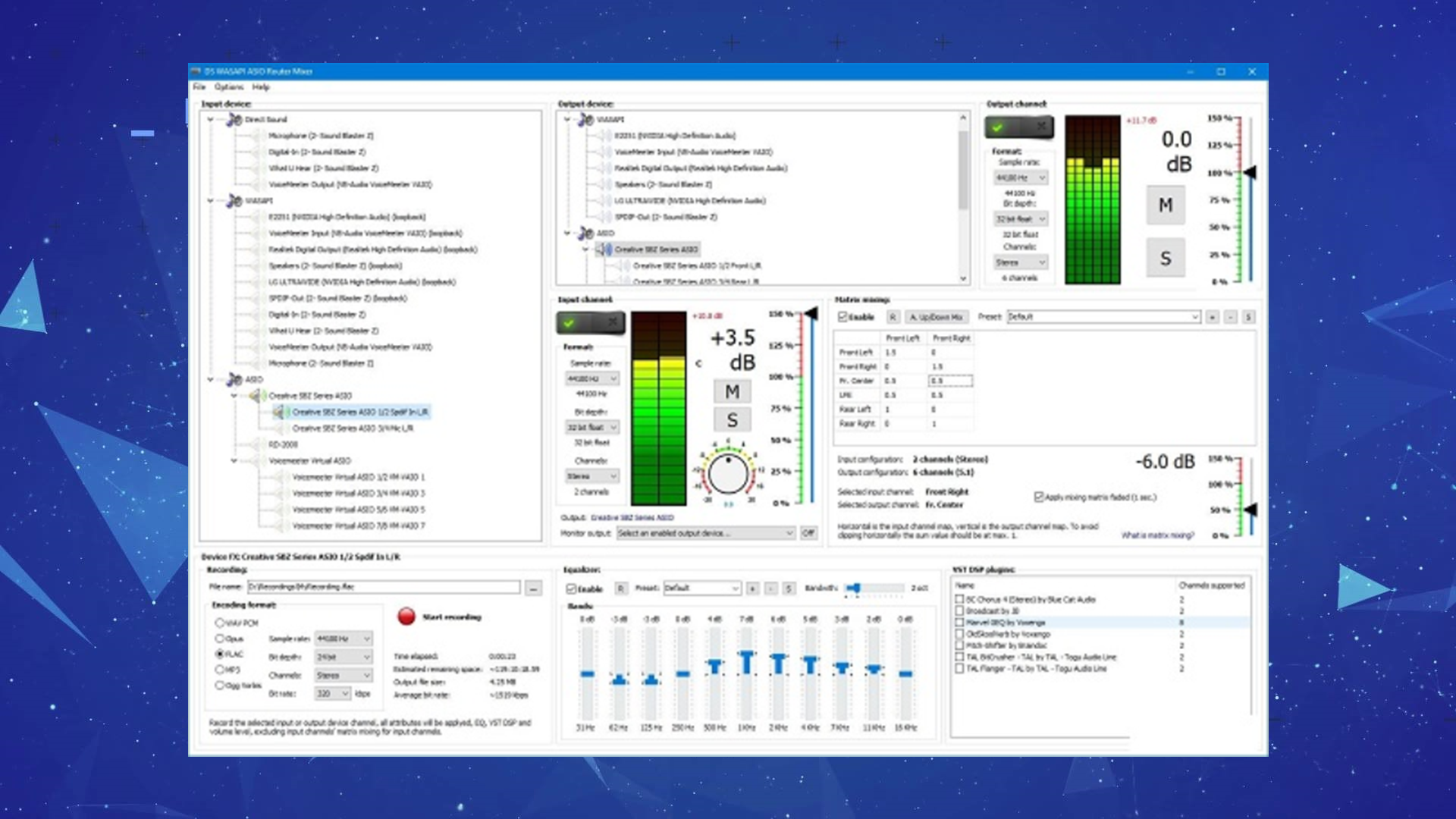Viewport: 1456px width, 819px height.
Task: Browse for recording file with ellipsis button
Action: click(534, 588)
